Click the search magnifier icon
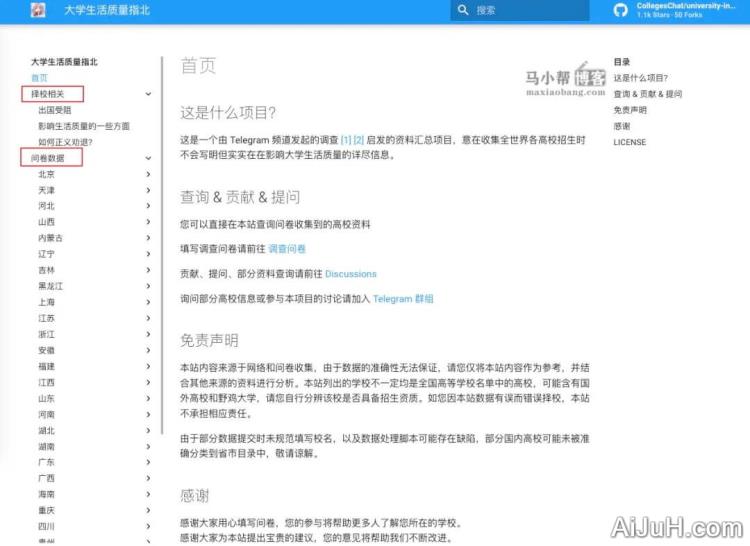 coord(463,10)
